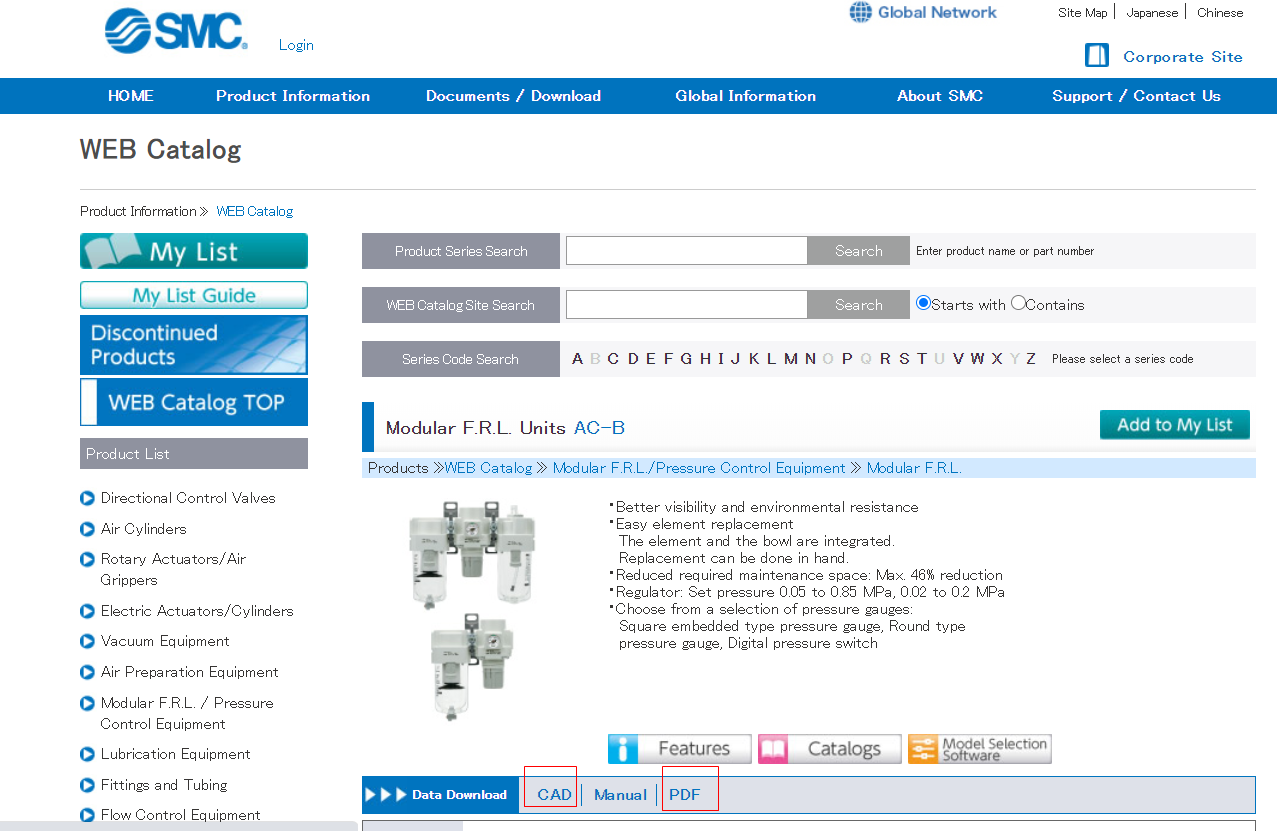The width and height of the screenshot is (1277, 831).
Task: Open the Product Information menu
Action: click(293, 96)
